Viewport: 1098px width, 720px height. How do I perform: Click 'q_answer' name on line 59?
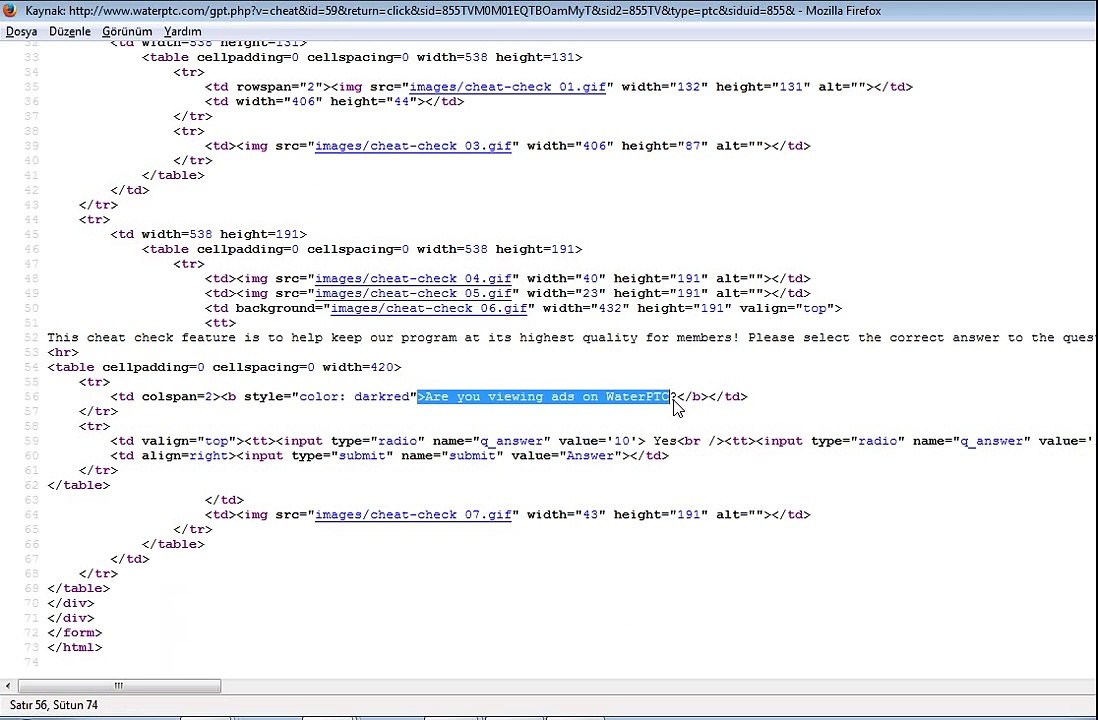click(511, 441)
